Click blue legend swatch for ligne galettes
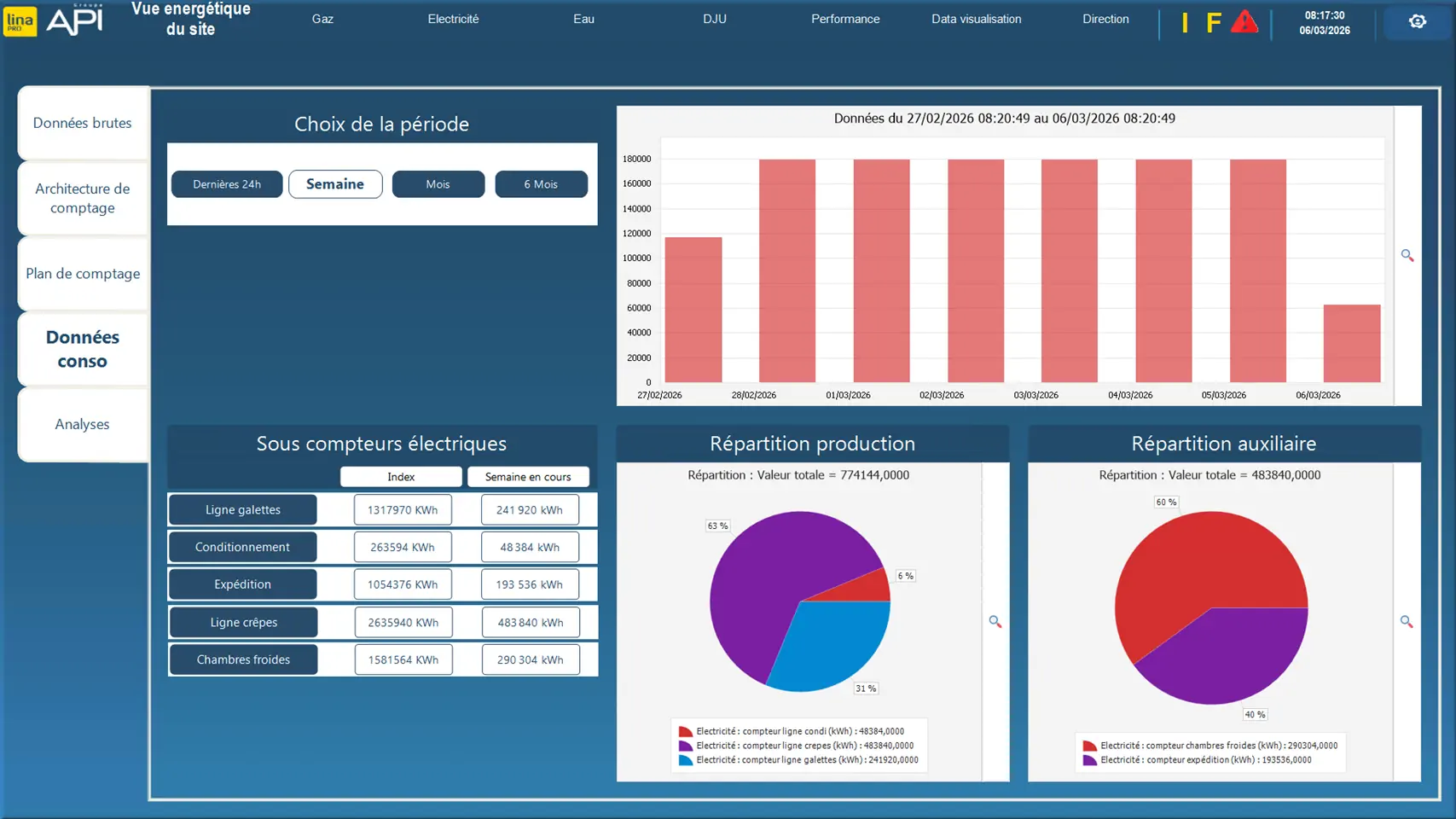The width and height of the screenshot is (1456, 819). 685,760
